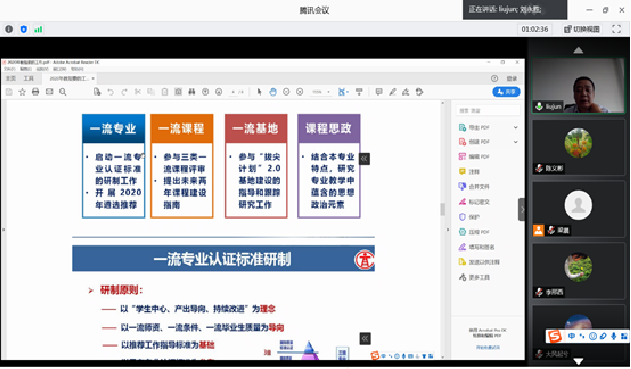Screen dimensions: 631x369
Task: Click 编辑 PDF in the tools pane
Action: [x=478, y=157]
